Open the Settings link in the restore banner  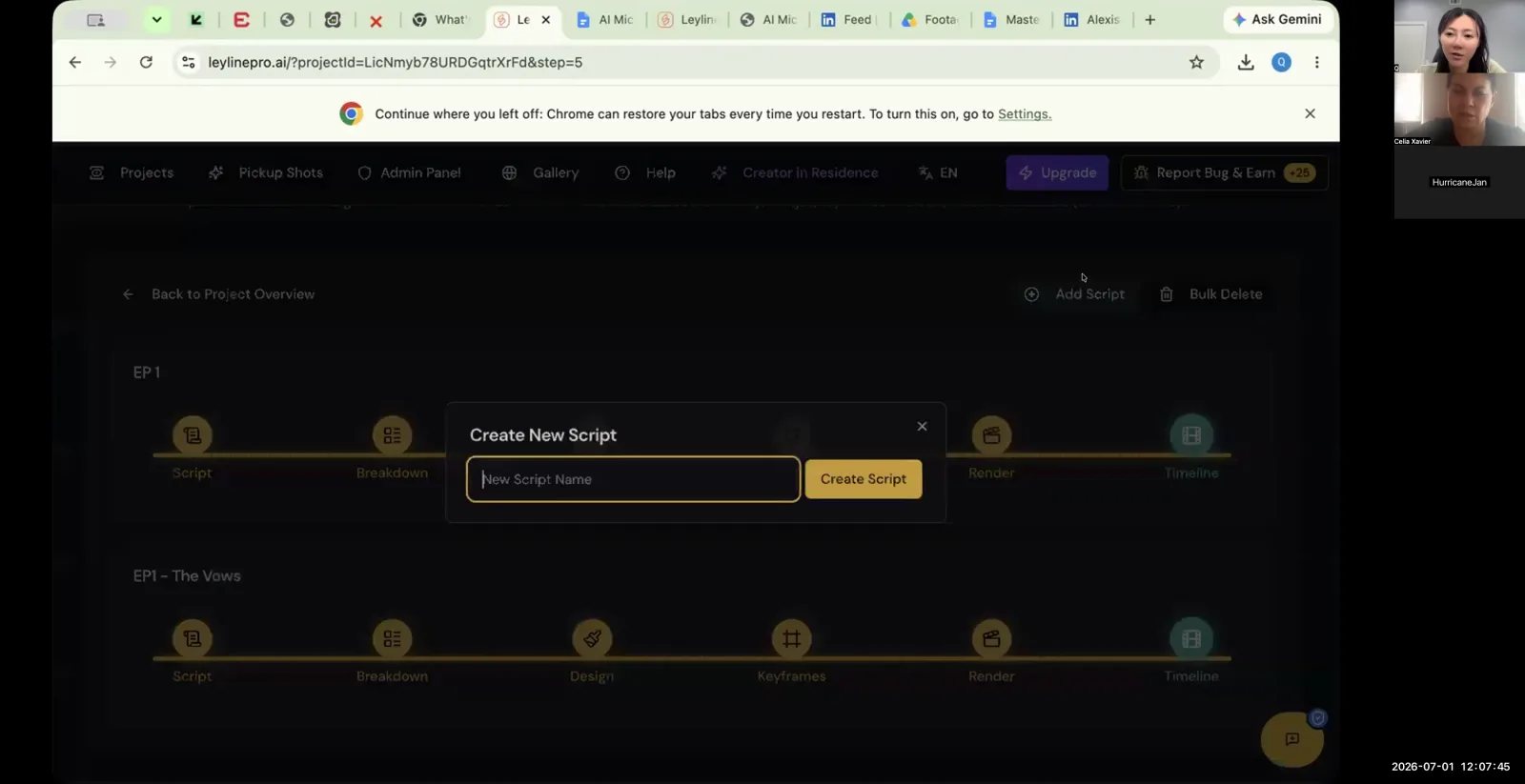(1024, 113)
